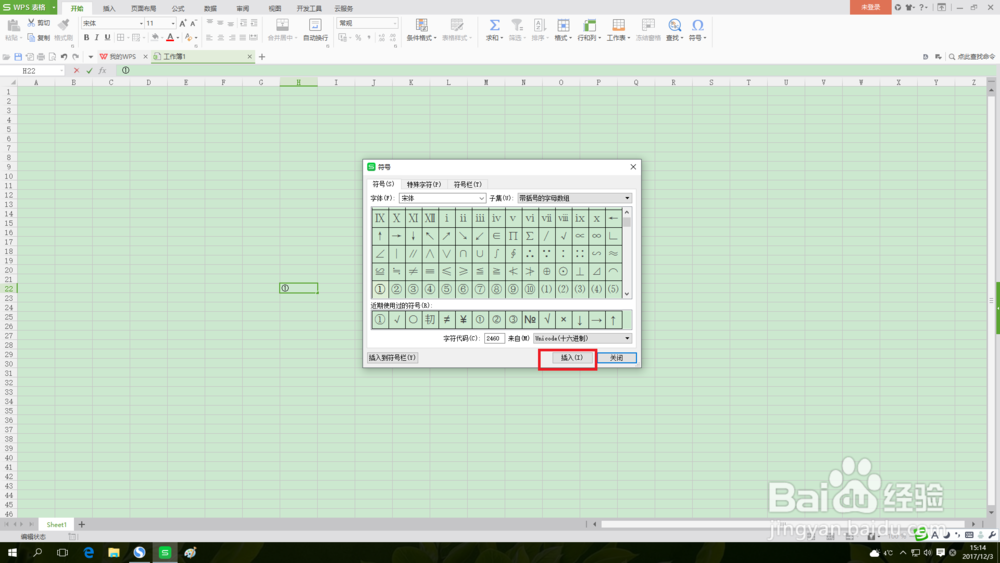The width and height of the screenshot is (1000, 563).
Task: Click the 字符代码 character code field
Action: [494, 339]
